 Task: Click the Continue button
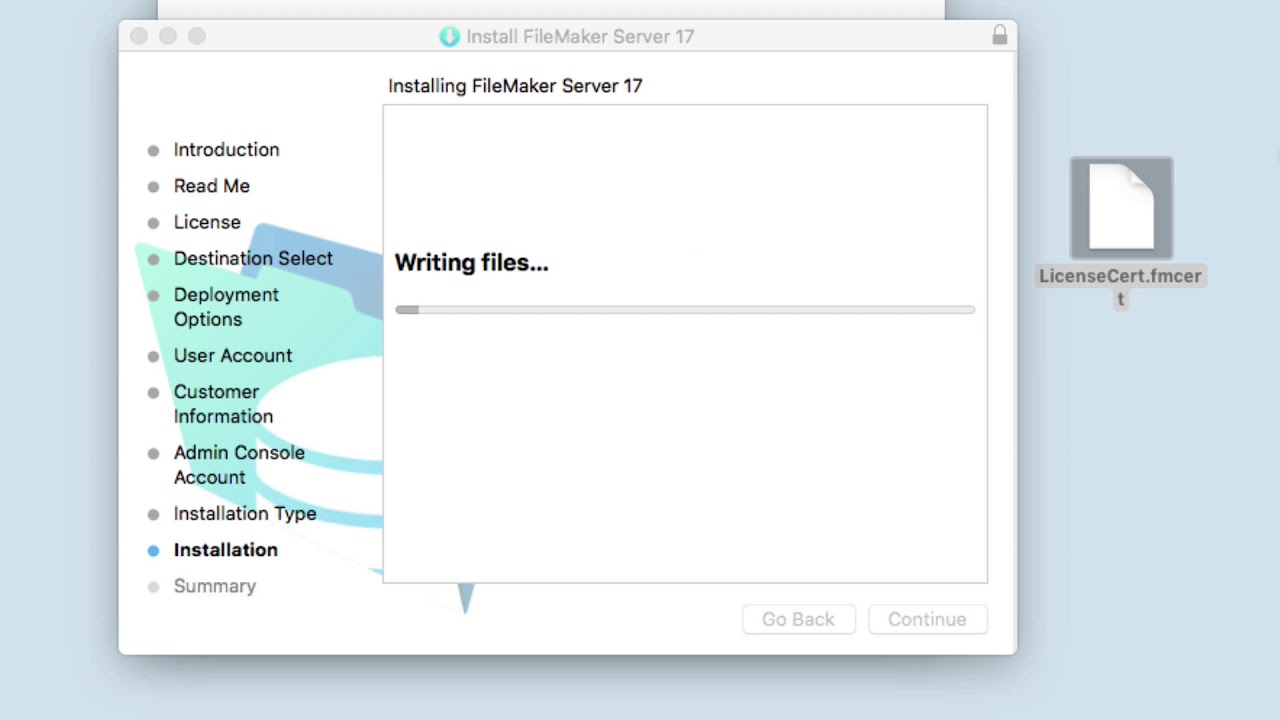coord(927,619)
